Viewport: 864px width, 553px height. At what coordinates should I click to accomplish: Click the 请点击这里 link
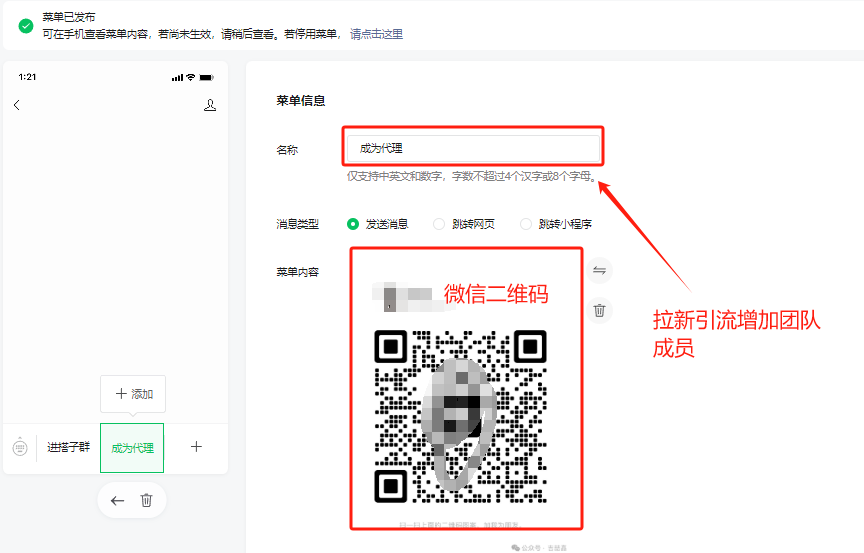coord(376,34)
